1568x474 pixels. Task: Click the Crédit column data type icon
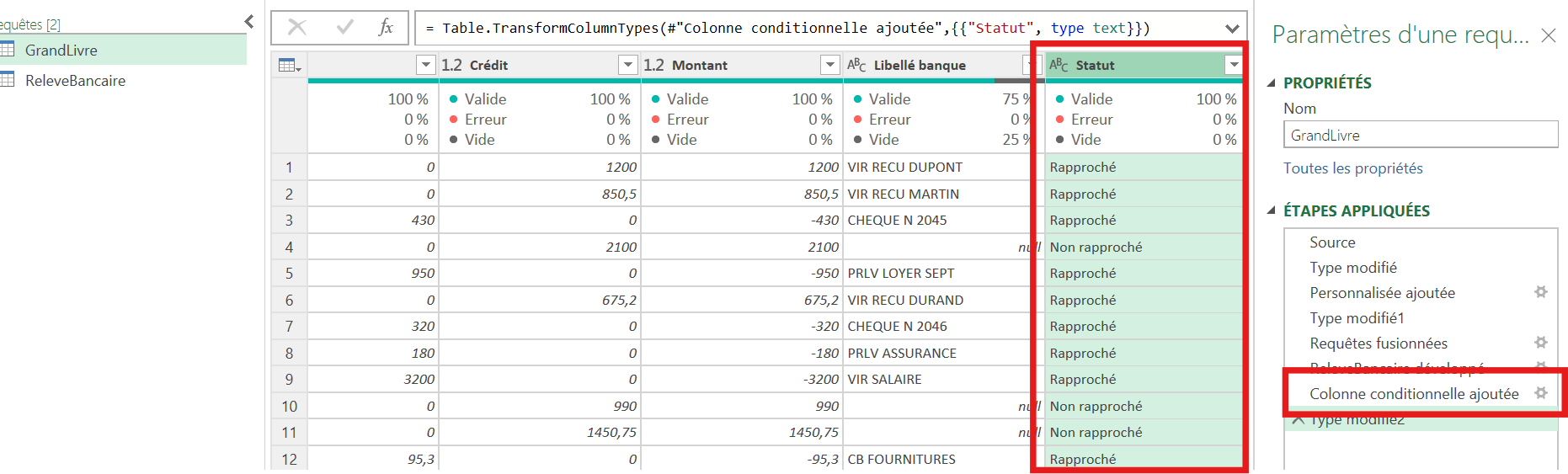451,65
